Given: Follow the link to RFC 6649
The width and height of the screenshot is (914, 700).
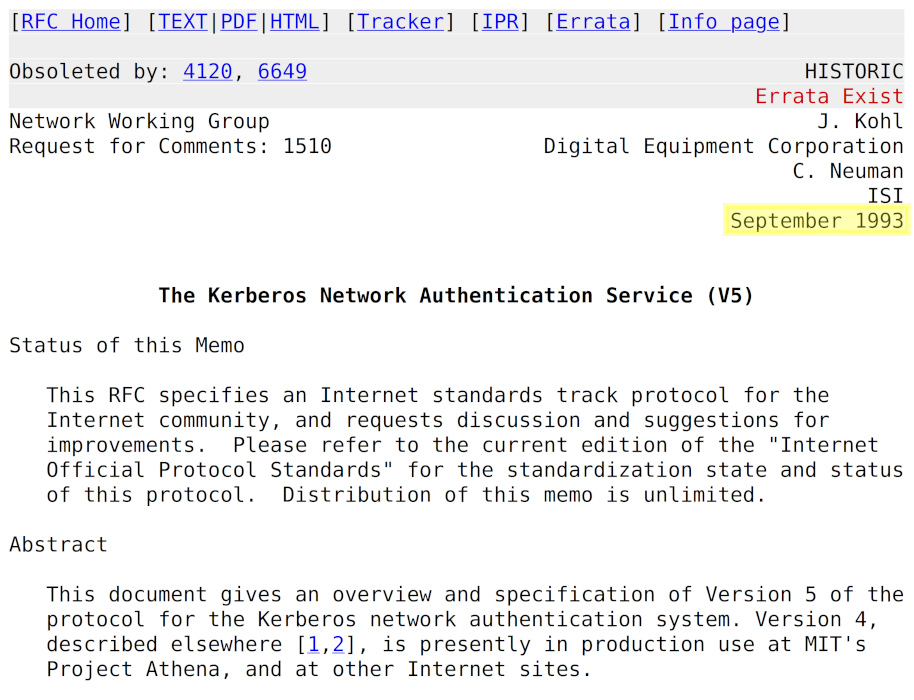Looking at the screenshot, I should tap(281, 71).
